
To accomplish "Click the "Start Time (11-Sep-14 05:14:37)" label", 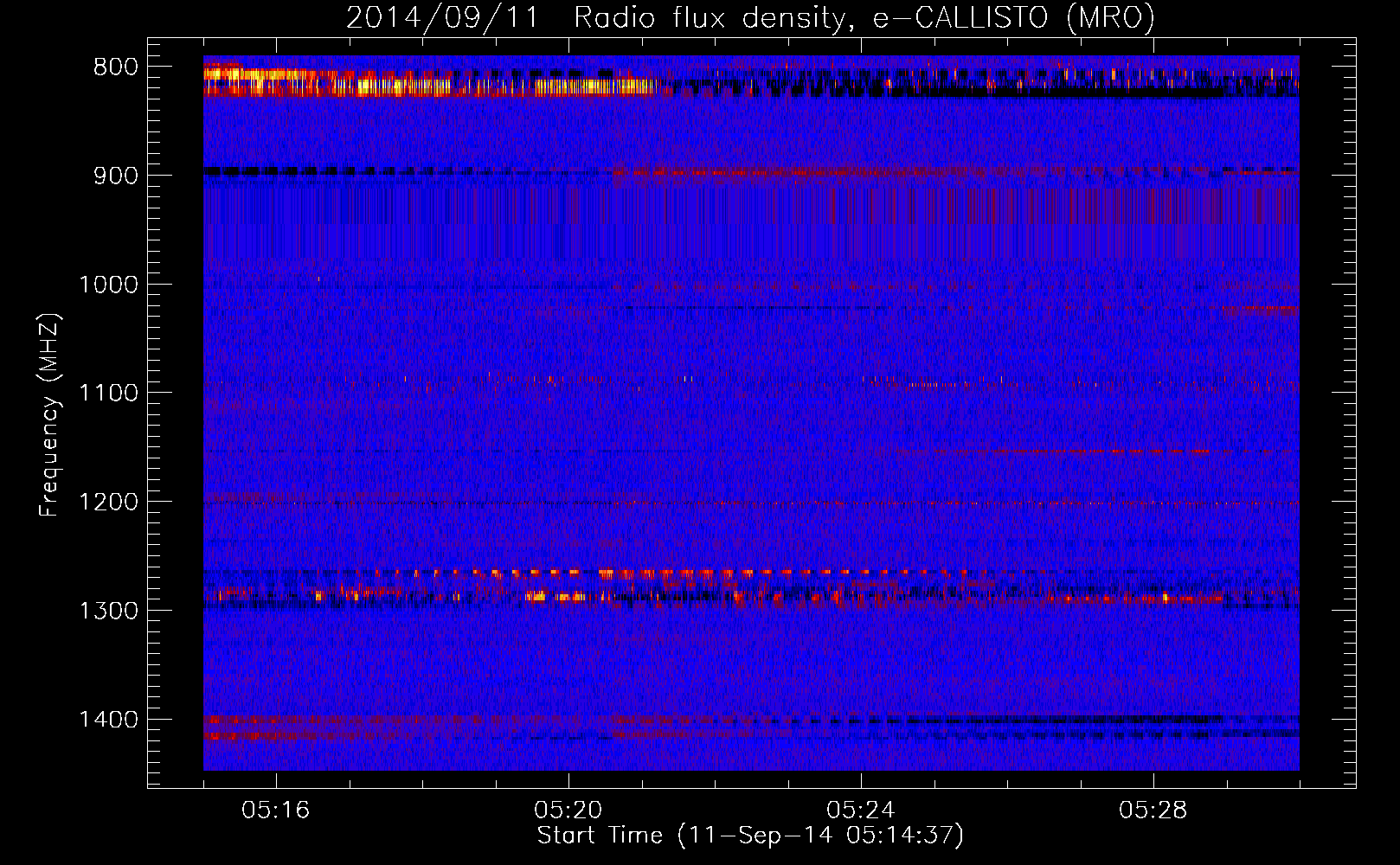I will [x=750, y=836].
